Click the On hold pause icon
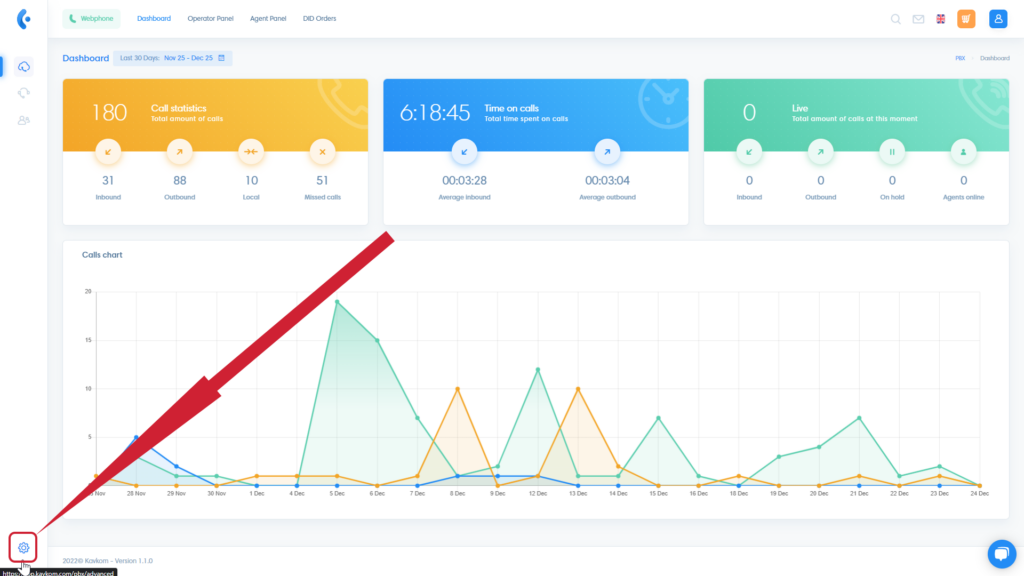Viewport: 1024px width, 576px height. [892, 152]
